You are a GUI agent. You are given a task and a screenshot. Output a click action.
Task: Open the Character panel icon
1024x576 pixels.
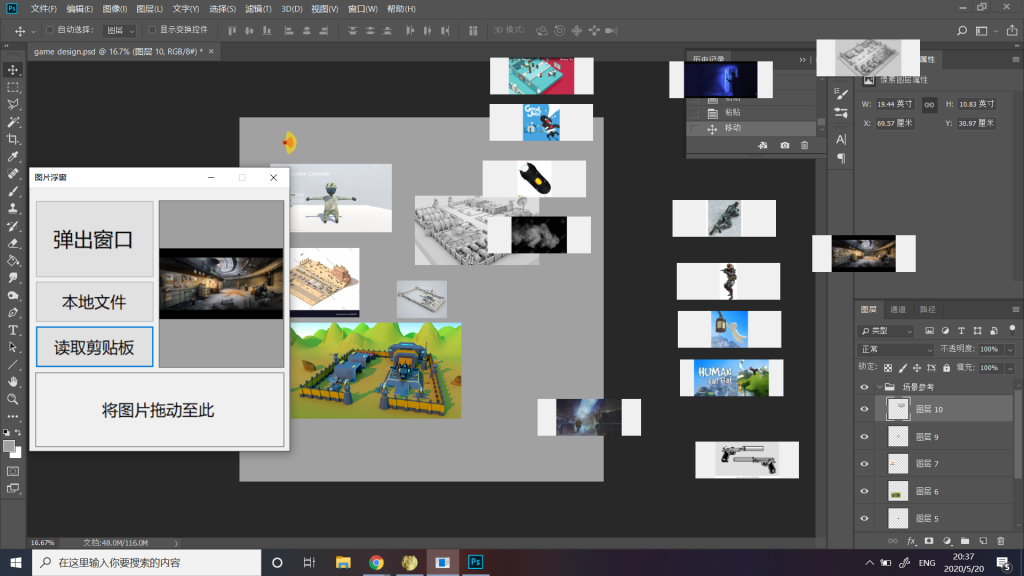pyautogui.click(x=841, y=139)
